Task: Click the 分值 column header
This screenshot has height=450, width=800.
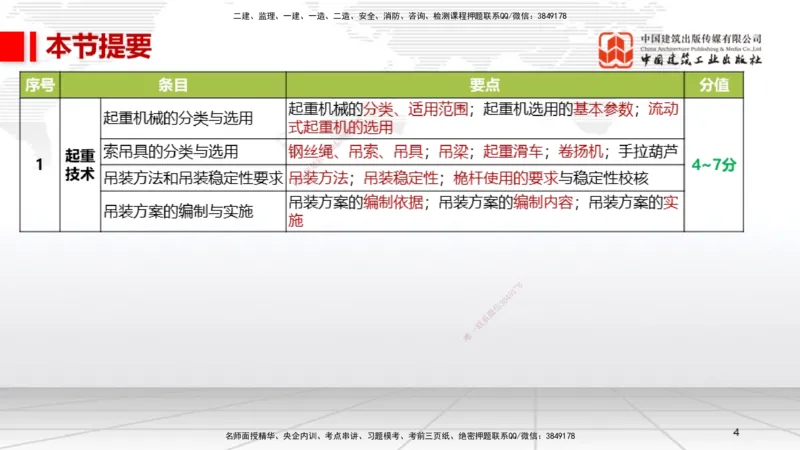Action: (714, 85)
